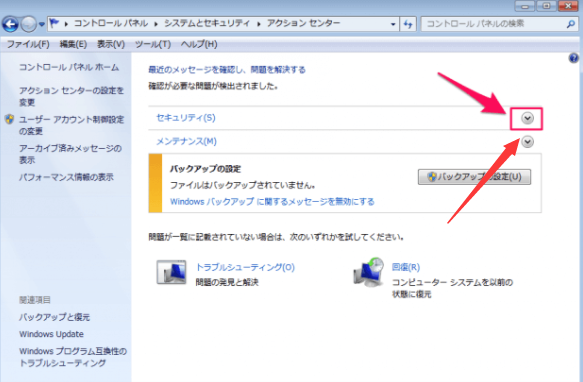The image size is (583, 382).
Task: Go to コントロール パネル ホーム
Action: tap(69, 67)
